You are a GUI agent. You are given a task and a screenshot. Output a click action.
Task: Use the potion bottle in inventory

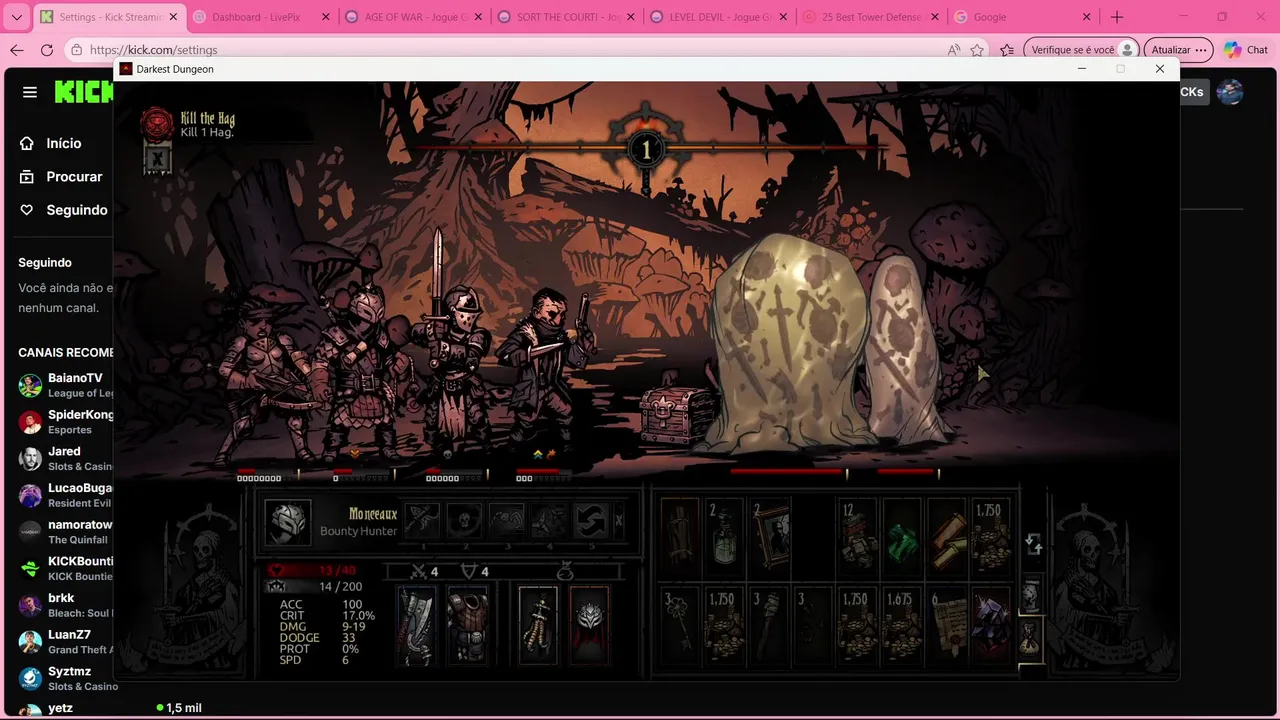click(725, 538)
